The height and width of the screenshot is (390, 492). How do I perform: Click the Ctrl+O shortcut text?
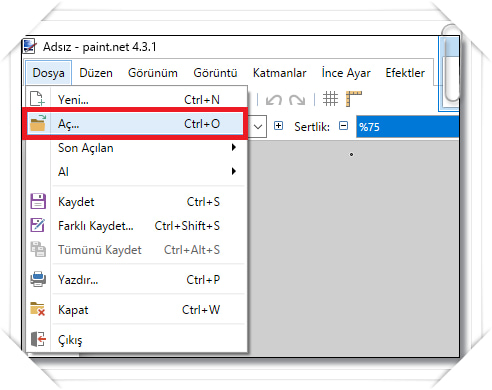[x=202, y=124]
